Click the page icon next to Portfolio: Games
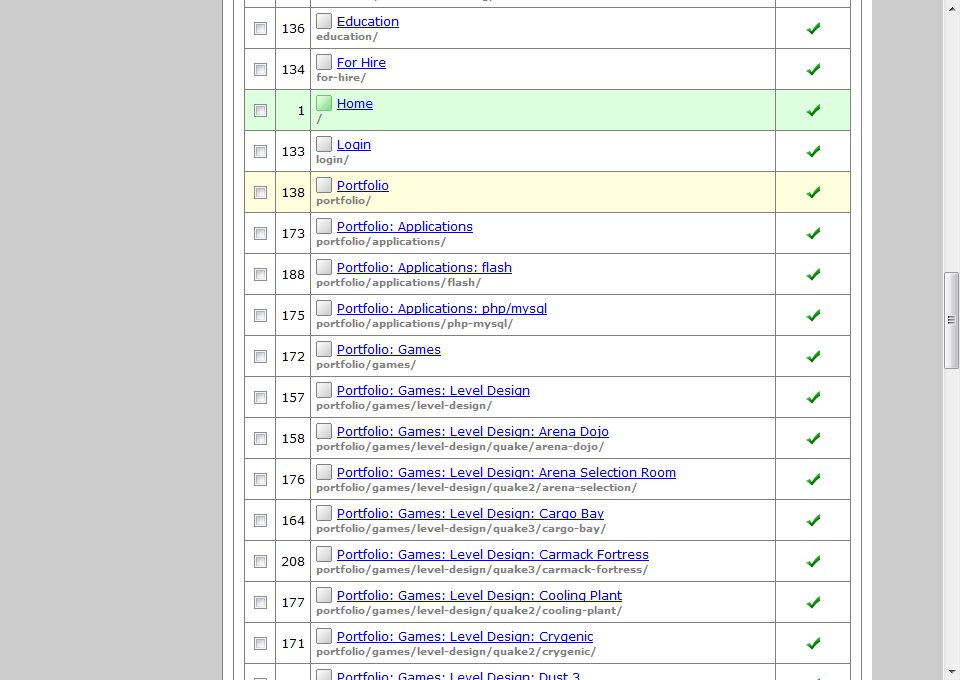960x680 pixels. click(324, 349)
